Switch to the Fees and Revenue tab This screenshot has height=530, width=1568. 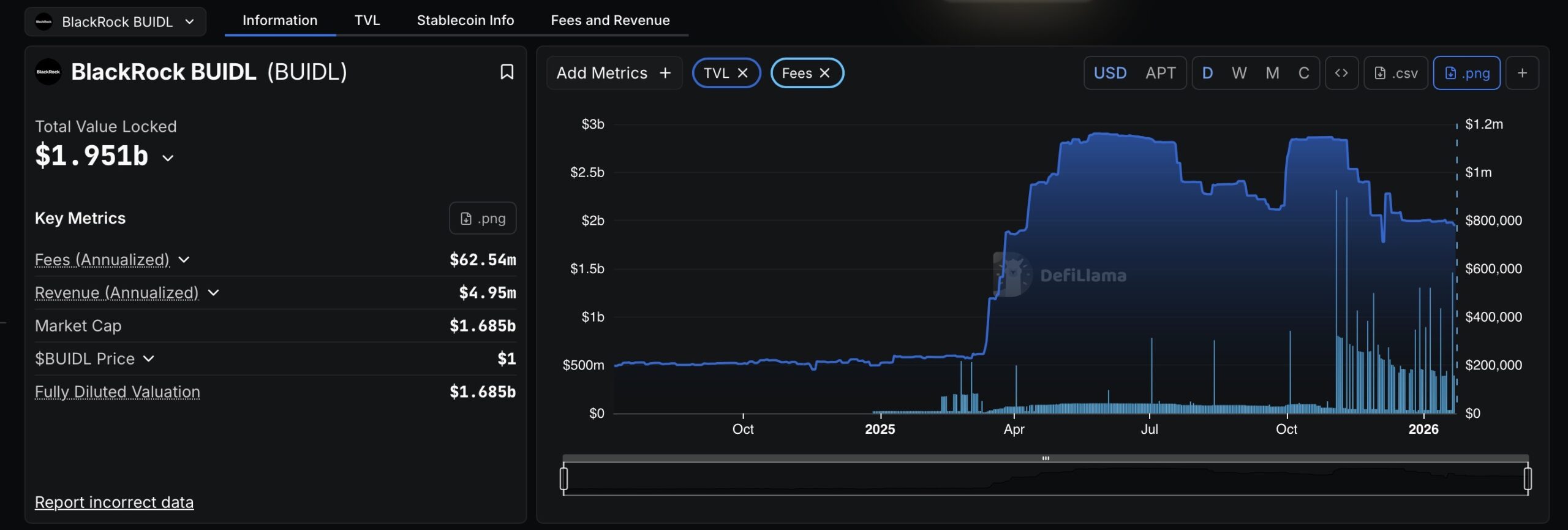(609, 20)
